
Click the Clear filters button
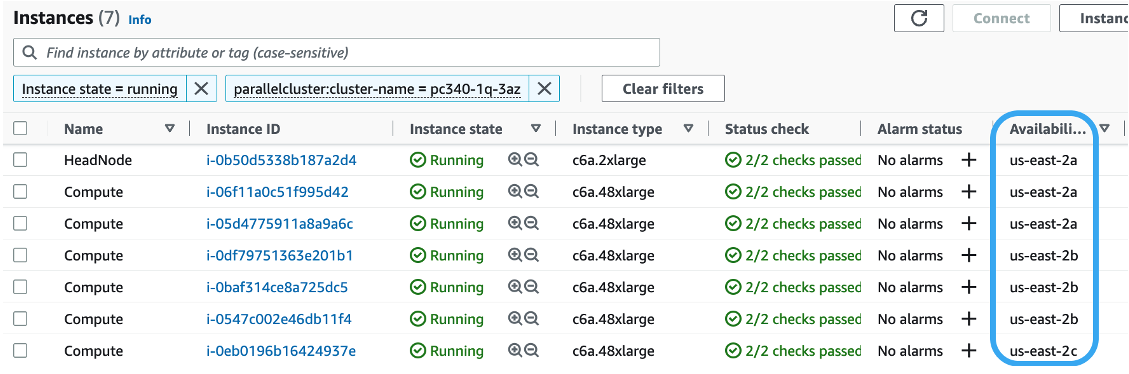(663, 89)
